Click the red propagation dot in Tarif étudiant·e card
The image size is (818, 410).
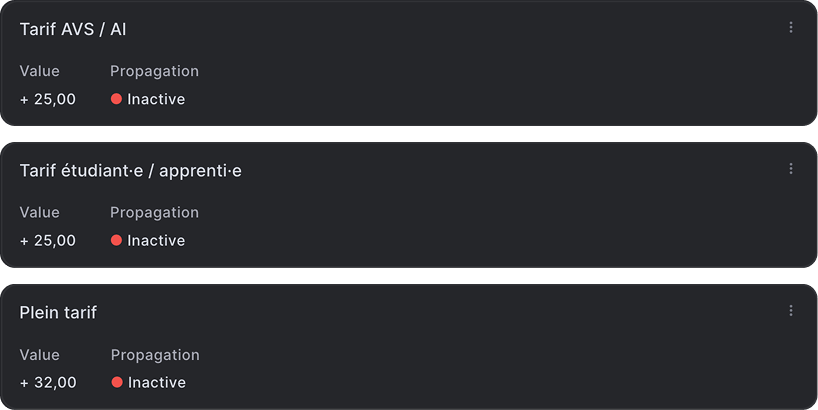(x=116, y=240)
